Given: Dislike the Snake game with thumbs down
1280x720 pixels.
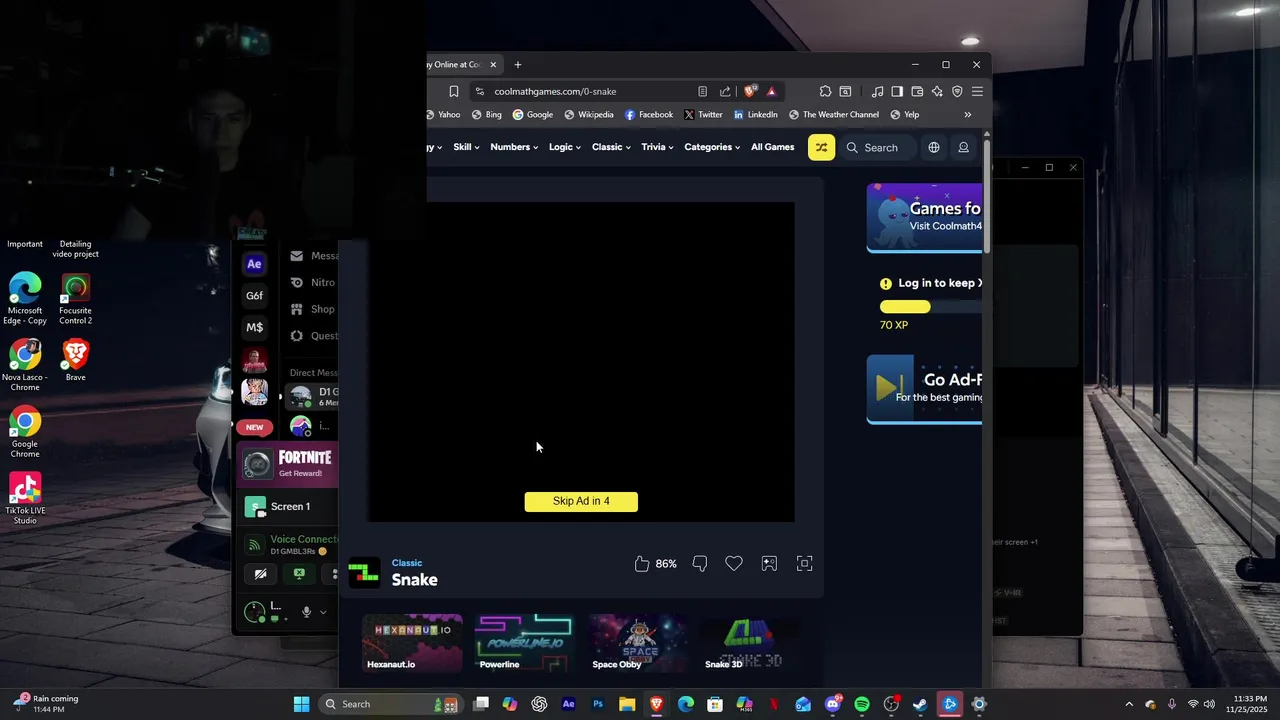Looking at the screenshot, I should click(x=700, y=564).
